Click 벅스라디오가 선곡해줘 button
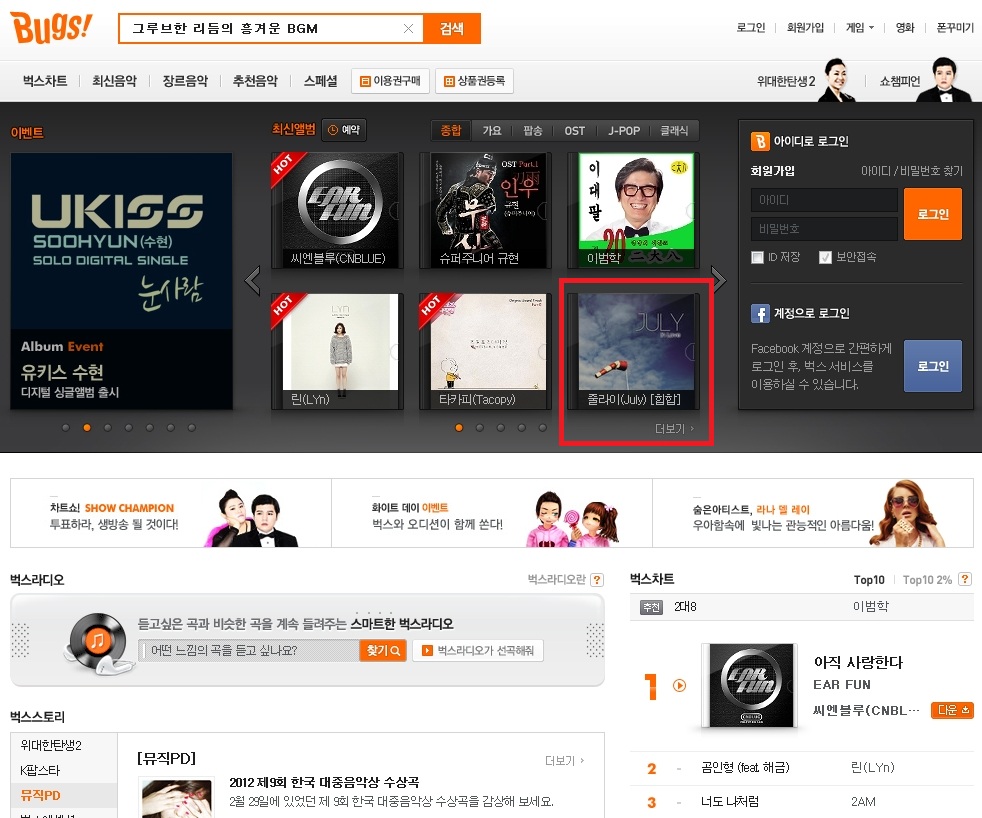This screenshot has width=982, height=818. click(478, 650)
